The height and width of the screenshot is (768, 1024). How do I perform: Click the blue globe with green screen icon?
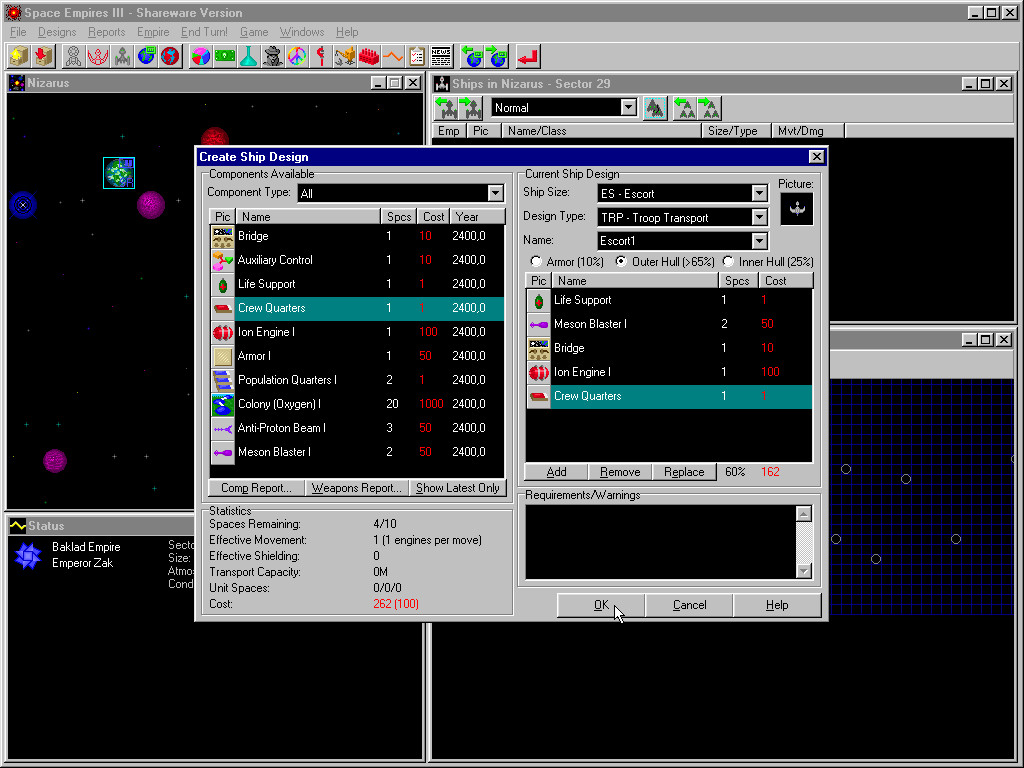pos(146,56)
